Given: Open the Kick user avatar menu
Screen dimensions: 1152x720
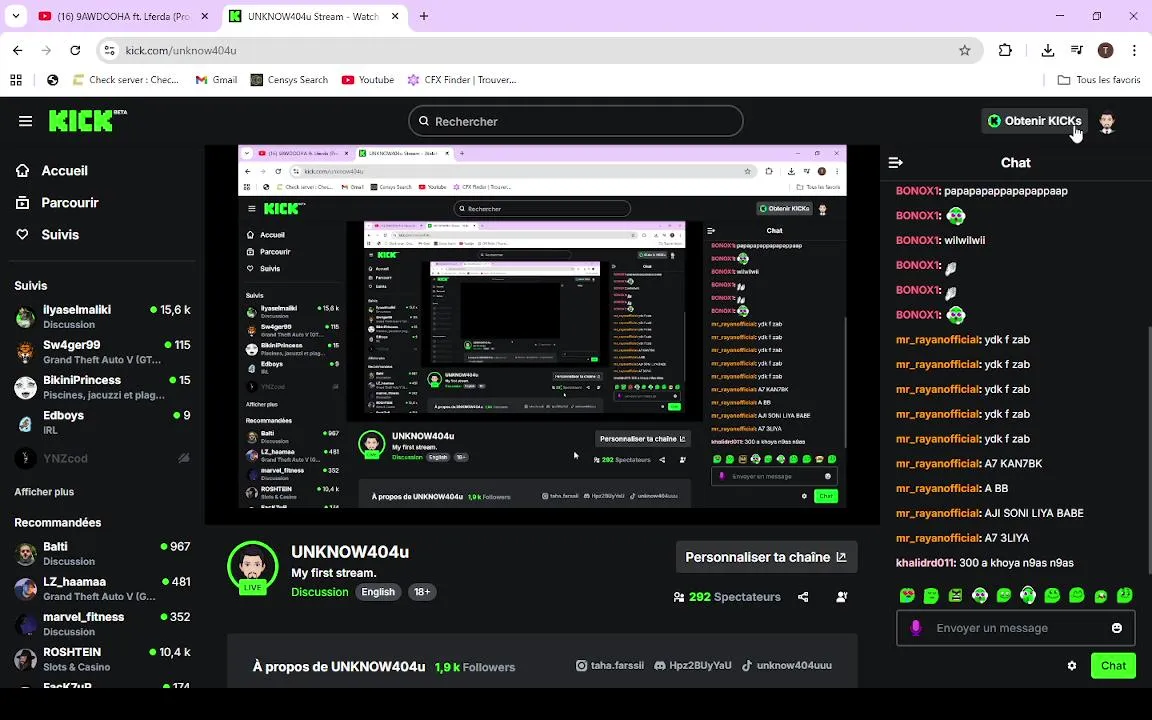Looking at the screenshot, I should coord(1107,121).
